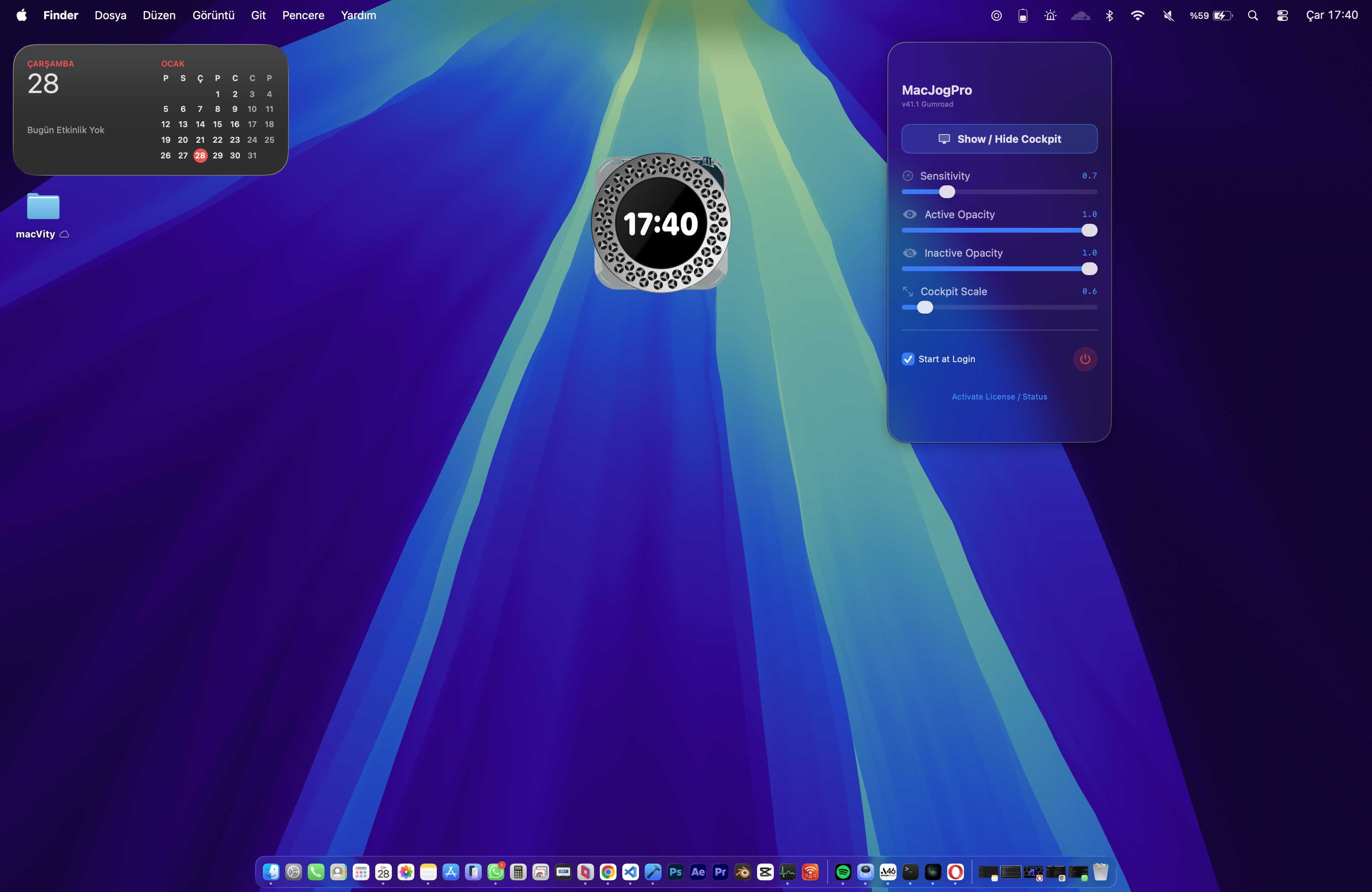Select today's date 28 in the calendar widget
The image size is (1372, 892).
coord(200,155)
